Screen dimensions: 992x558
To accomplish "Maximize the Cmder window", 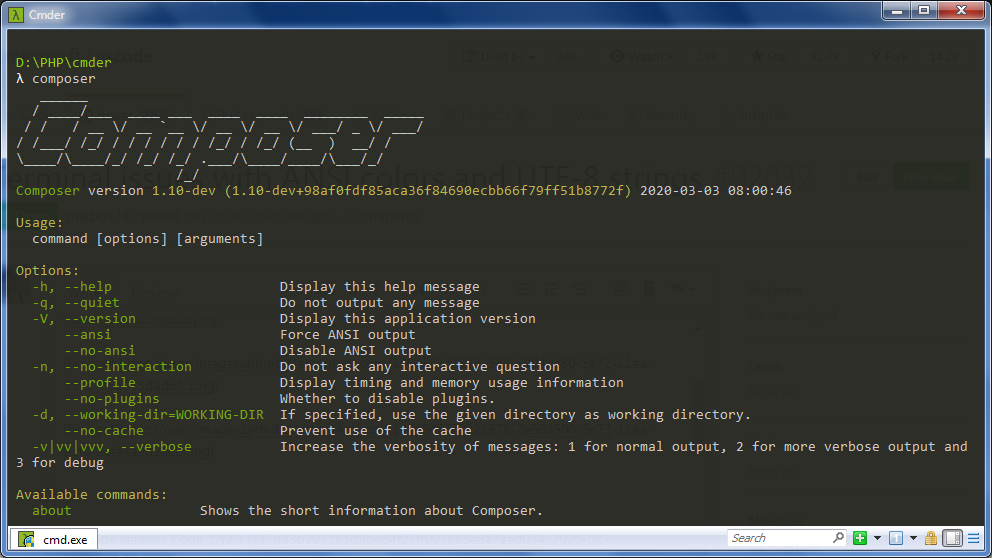I will point(924,11).
